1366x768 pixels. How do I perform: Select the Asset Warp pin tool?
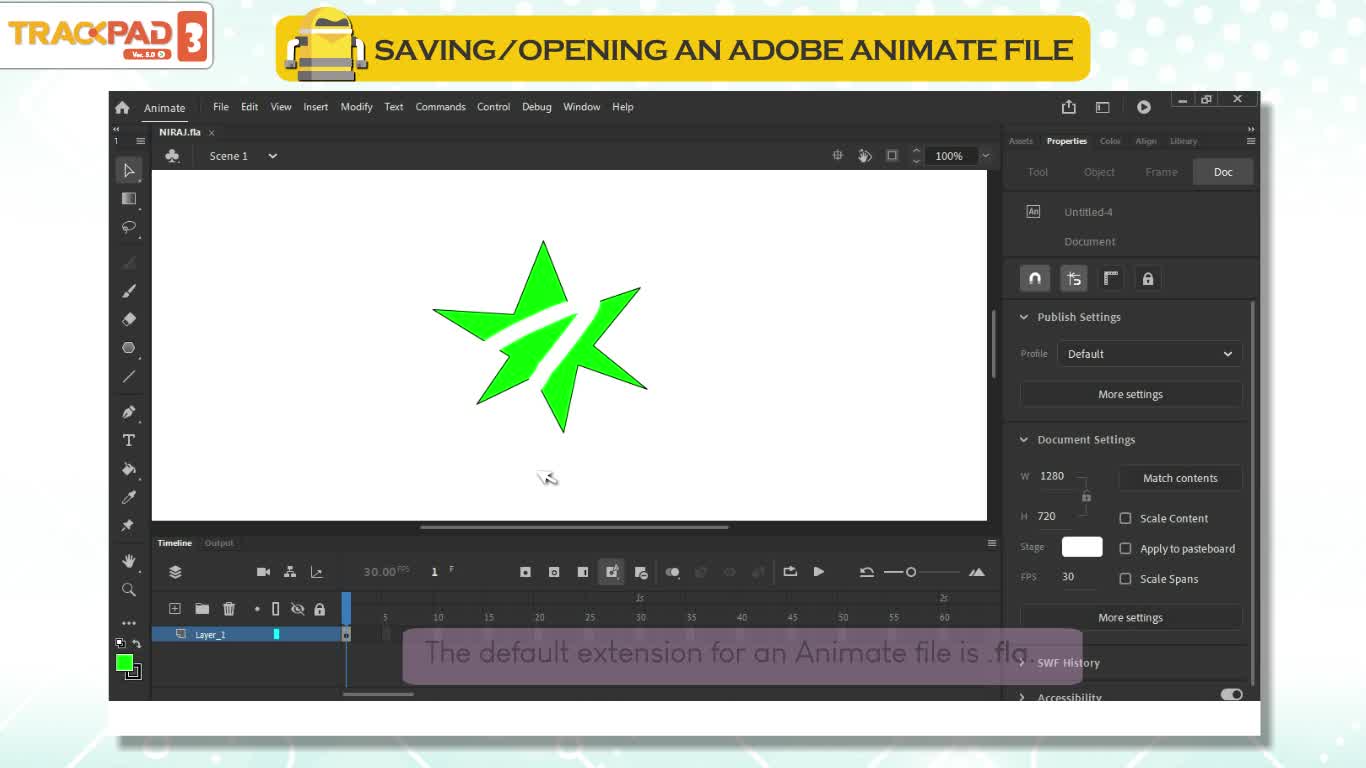128,525
